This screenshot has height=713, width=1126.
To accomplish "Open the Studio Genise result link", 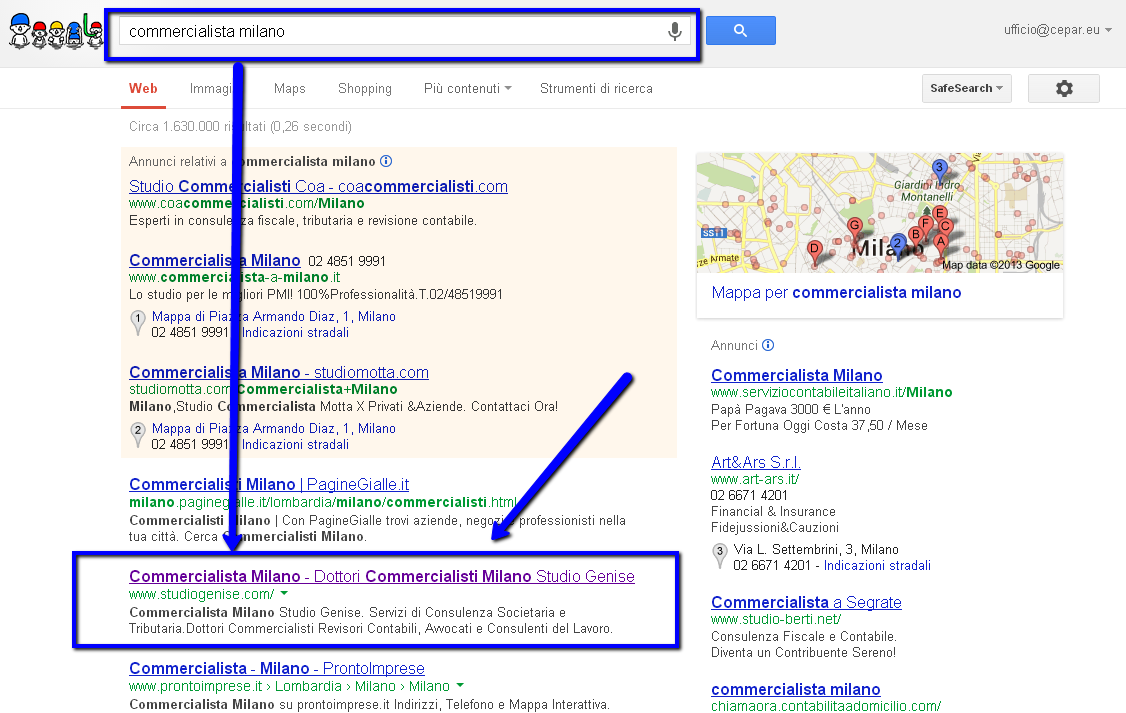I will (x=382, y=576).
